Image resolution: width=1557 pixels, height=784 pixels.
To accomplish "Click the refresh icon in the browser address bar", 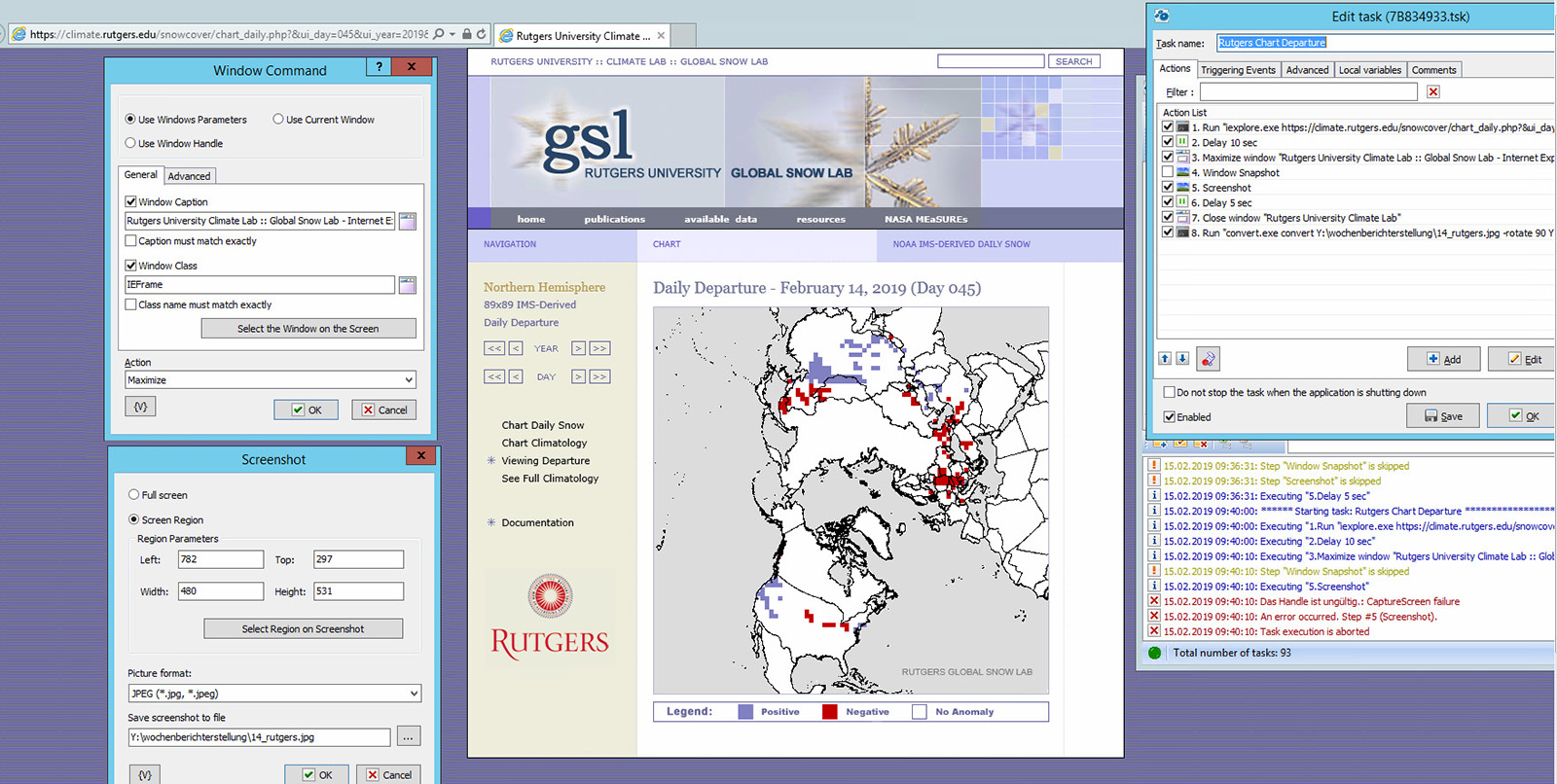I will [481, 34].
